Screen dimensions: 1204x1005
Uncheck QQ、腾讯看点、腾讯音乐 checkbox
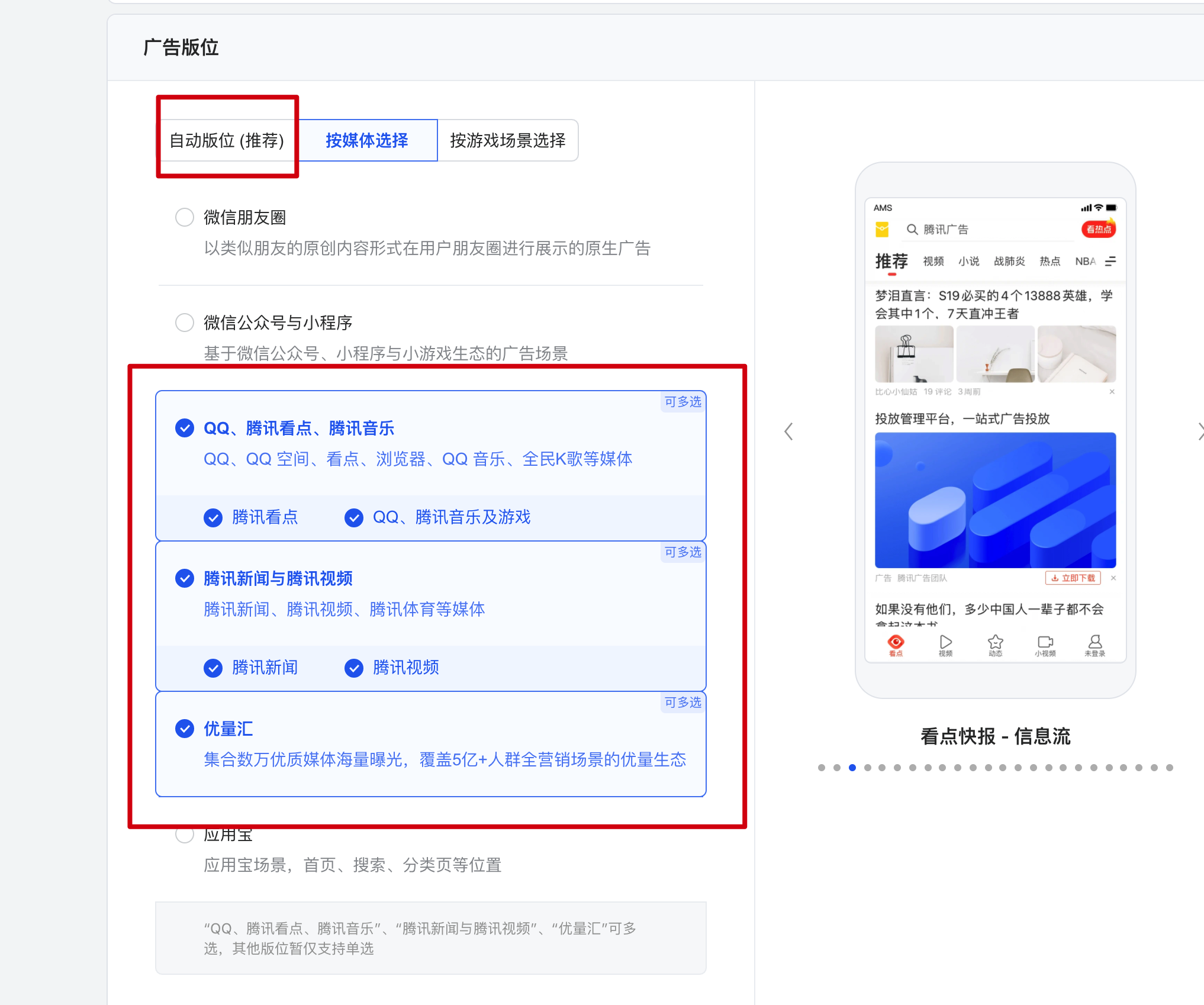[x=185, y=428]
